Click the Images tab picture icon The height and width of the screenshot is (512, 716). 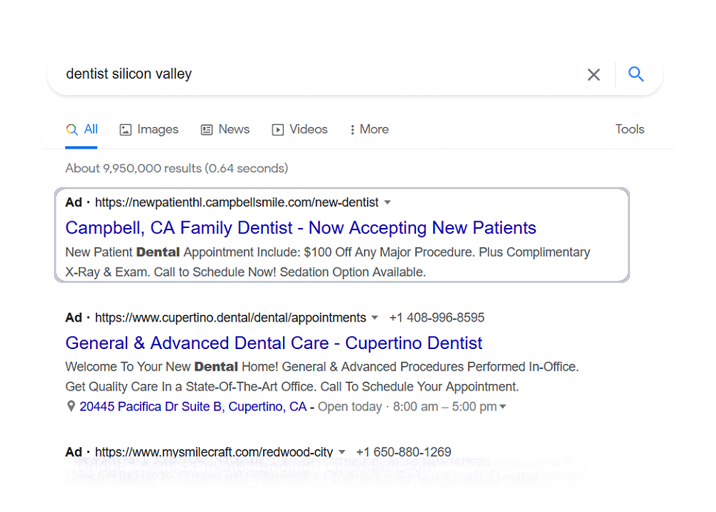(x=126, y=130)
